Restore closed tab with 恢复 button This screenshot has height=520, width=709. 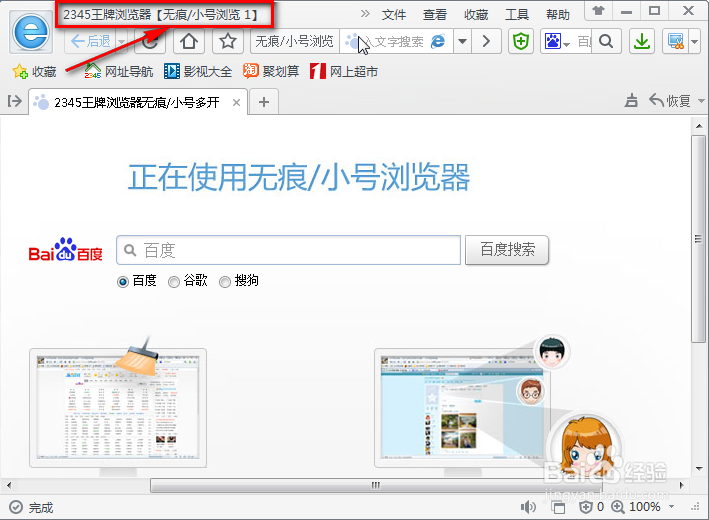[670, 100]
